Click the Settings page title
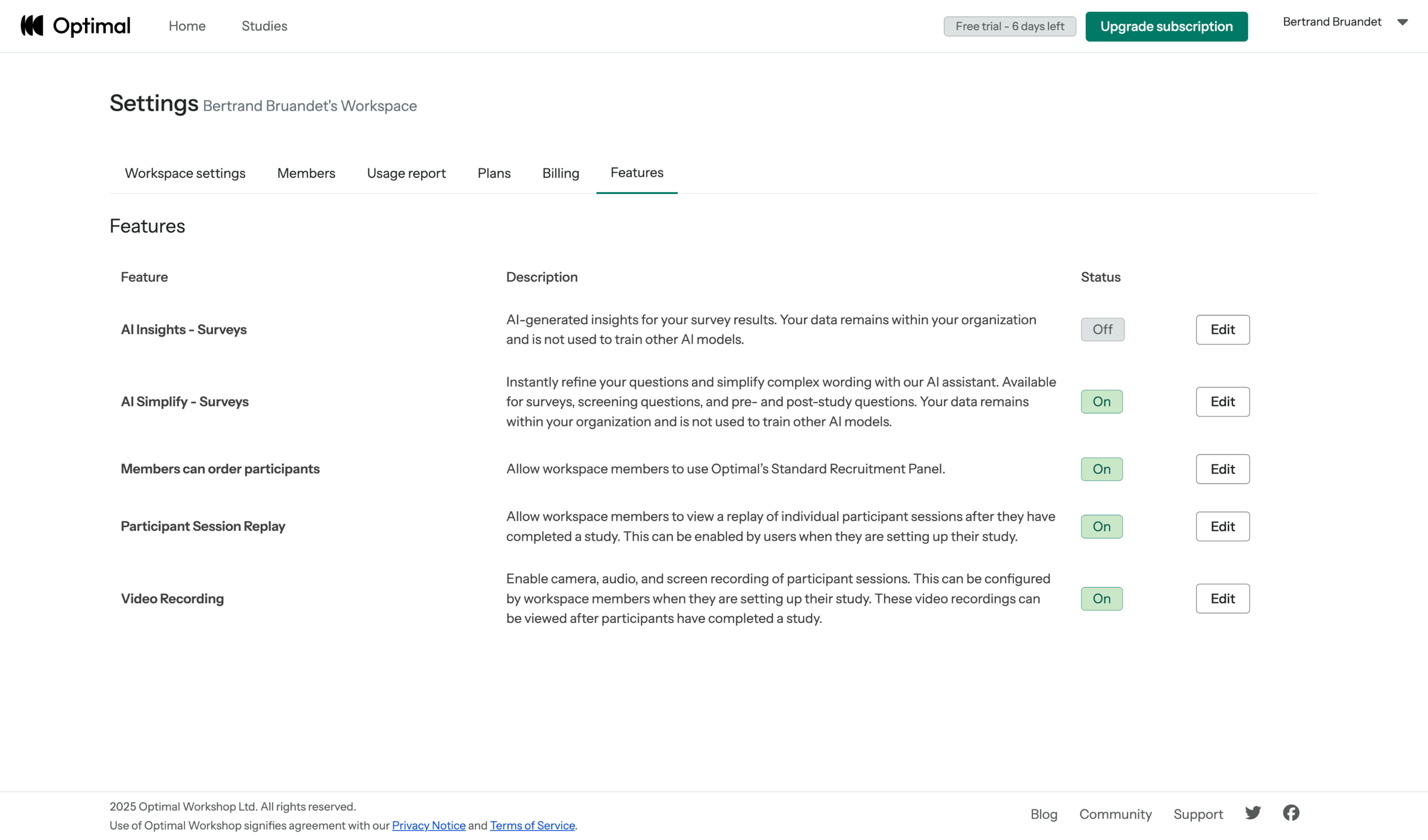 tap(154, 104)
